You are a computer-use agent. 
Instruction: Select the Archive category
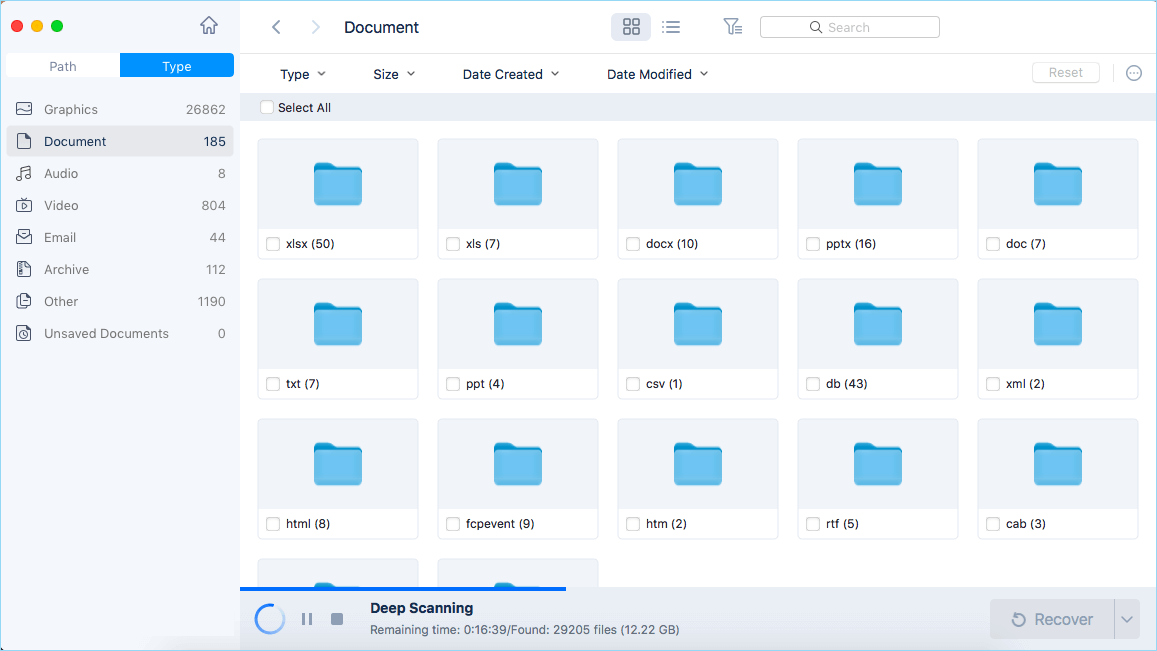(x=64, y=269)
